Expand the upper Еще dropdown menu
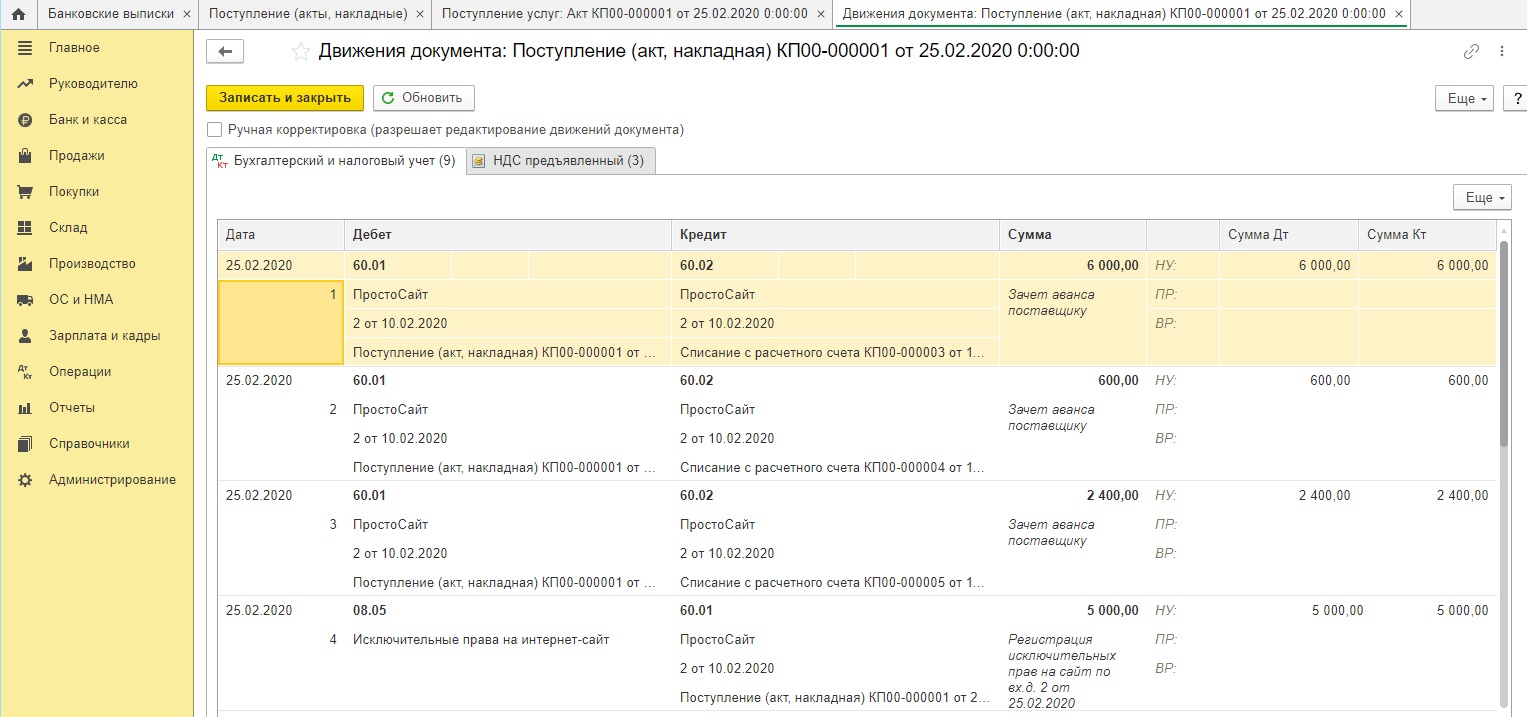Image resolution: width=1527 pixels, height=717 pixels. (1465, 98)
